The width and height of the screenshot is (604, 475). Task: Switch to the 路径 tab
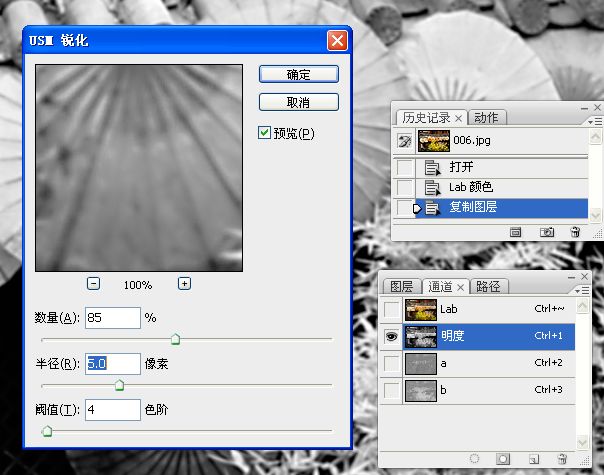point(488,287)
